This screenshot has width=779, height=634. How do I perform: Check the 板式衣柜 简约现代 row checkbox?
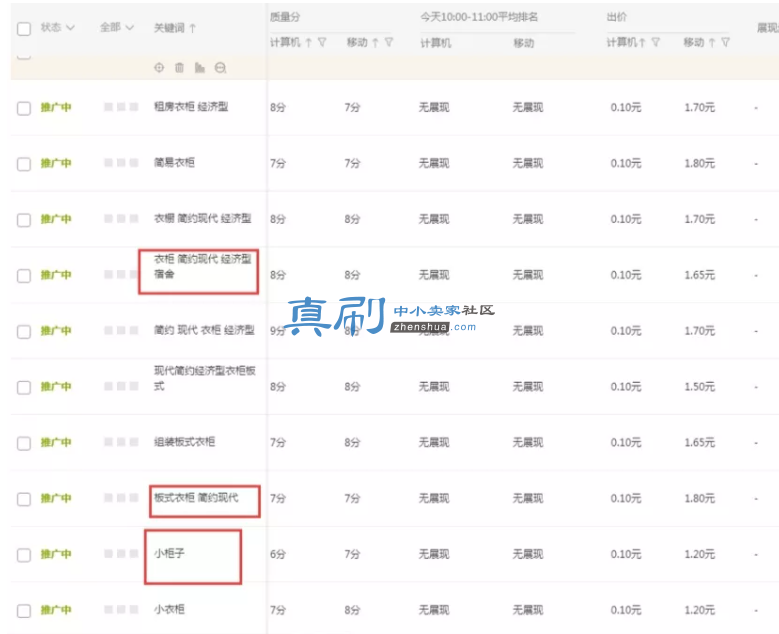coord(24,499)
